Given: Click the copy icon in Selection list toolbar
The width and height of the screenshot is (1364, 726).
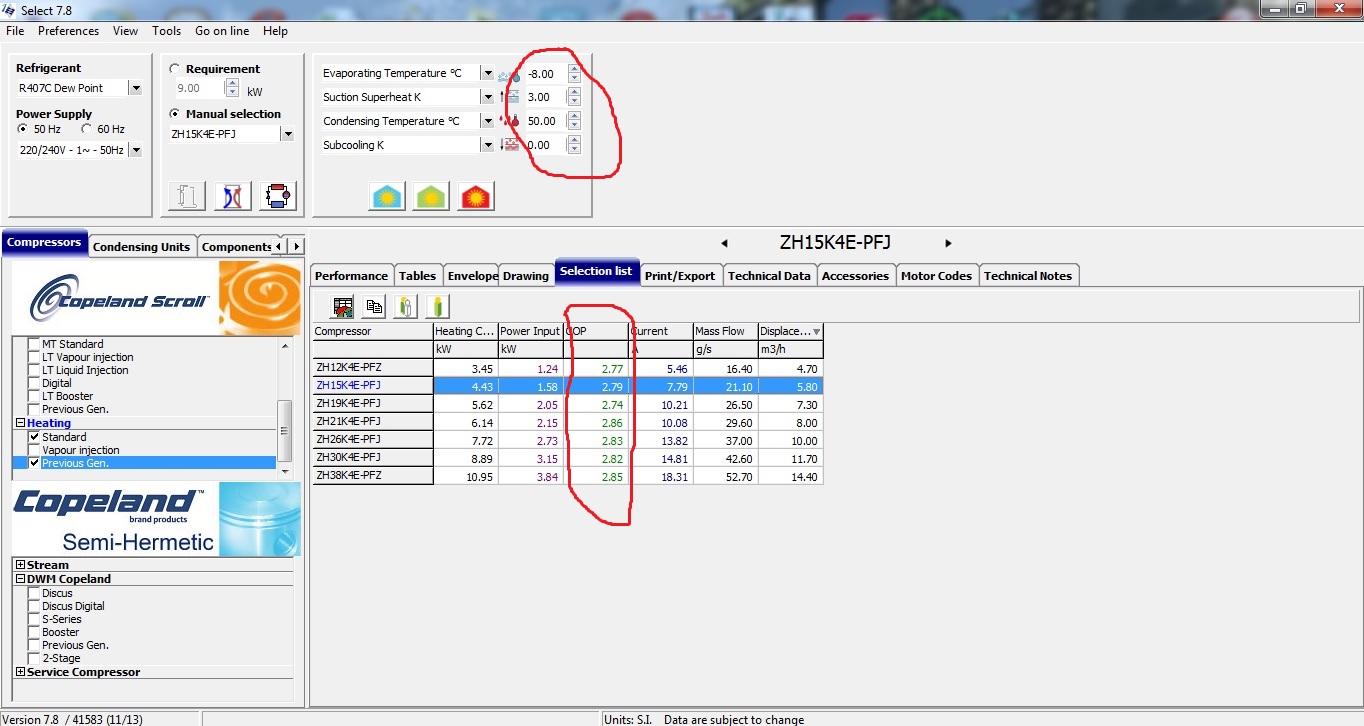Looking at the screenshot, I should point(375,307).
